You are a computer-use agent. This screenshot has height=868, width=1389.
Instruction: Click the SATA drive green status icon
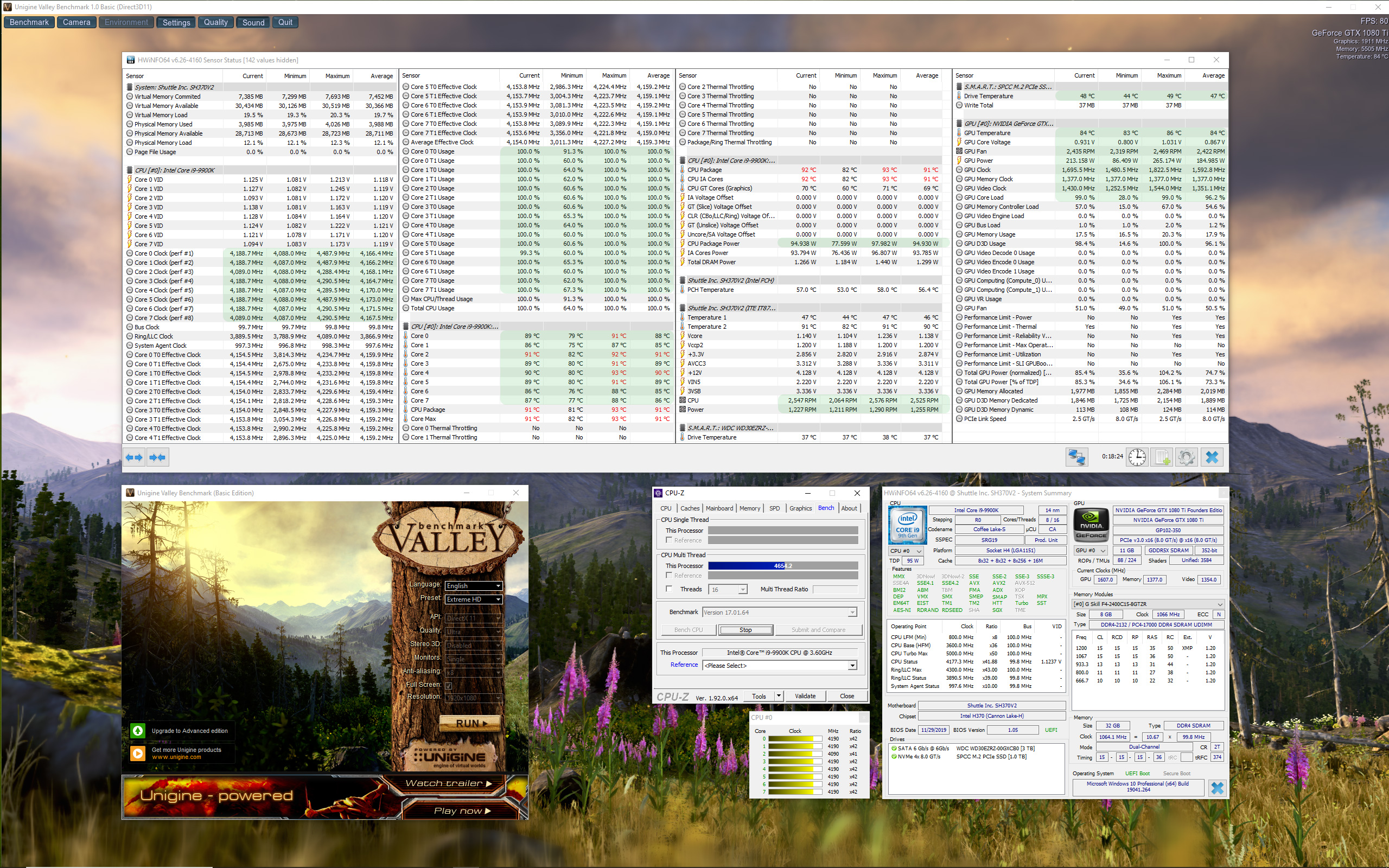(894, 749)
